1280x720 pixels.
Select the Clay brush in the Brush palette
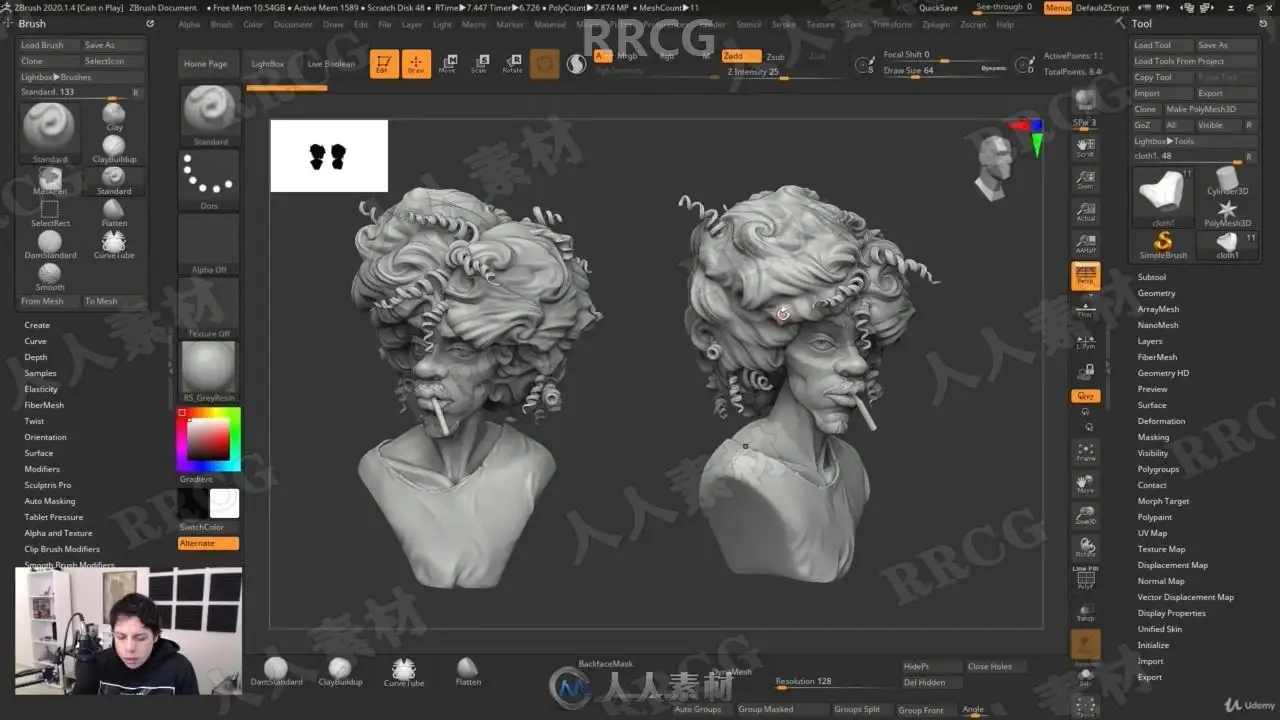tap(114, 116)
